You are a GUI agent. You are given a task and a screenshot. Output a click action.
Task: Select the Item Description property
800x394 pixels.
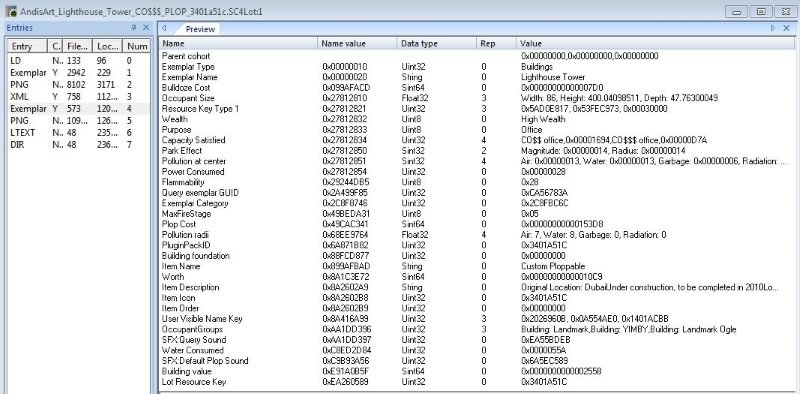[x=477, y=287]
